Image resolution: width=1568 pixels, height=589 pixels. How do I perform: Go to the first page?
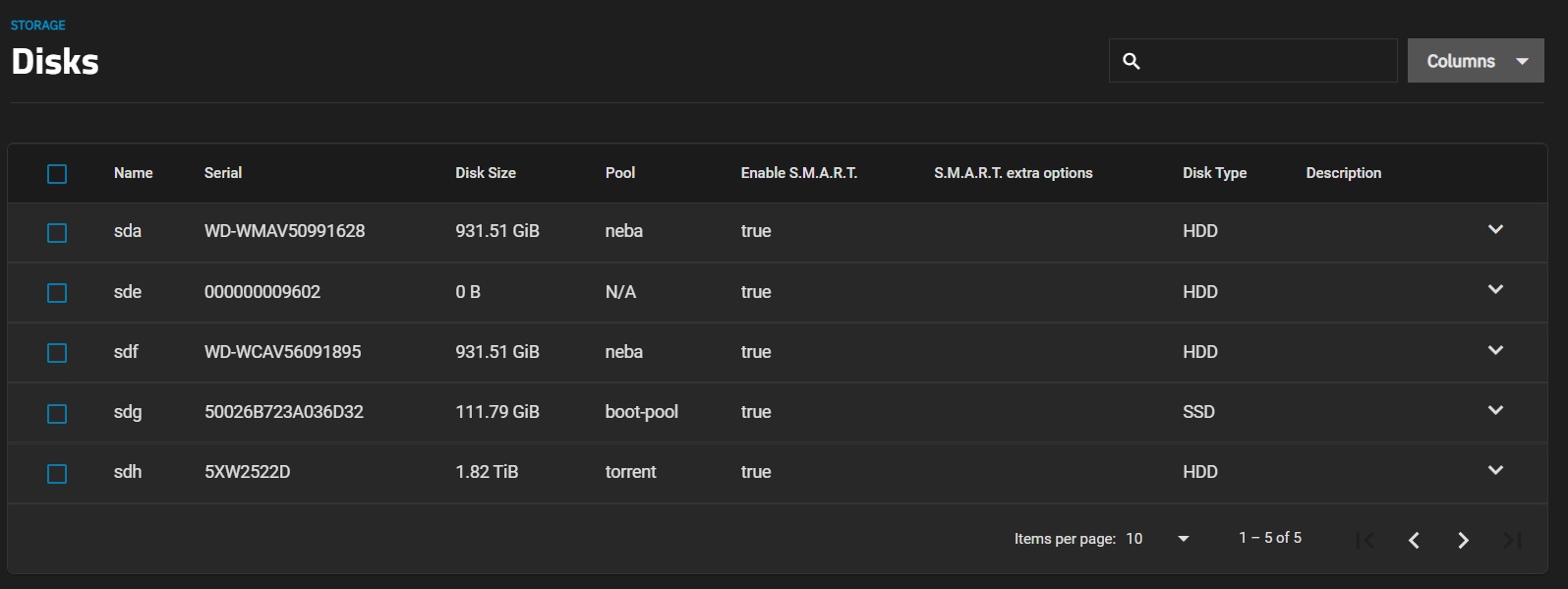point(1365,540)
